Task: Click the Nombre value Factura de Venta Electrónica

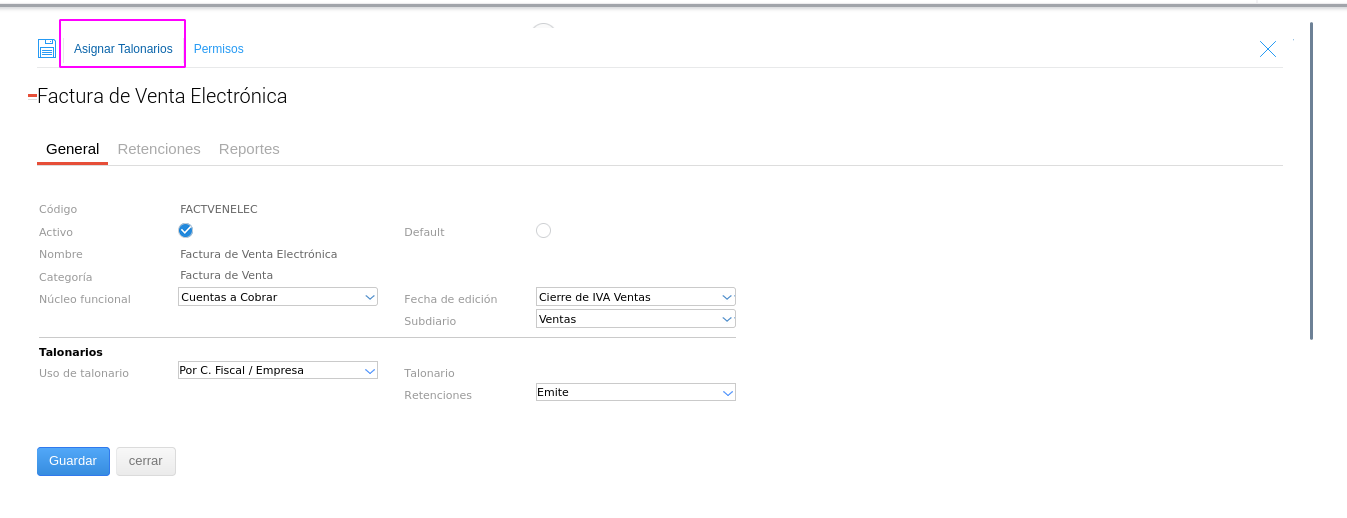Action: click(x=258, y=254)
